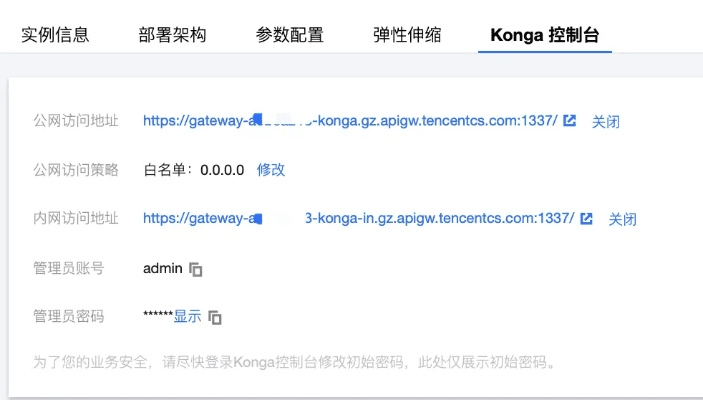Open the public gateway konga.gz address link
Viewport: 703px width, 400px height.
350,121
